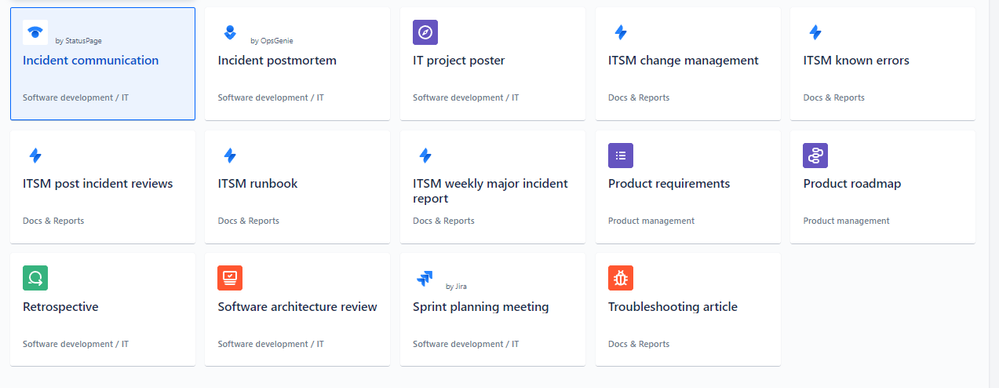Click the lightning icon on ITSM change management
Viewport: 999px width, 388px height.
[621, 32]
